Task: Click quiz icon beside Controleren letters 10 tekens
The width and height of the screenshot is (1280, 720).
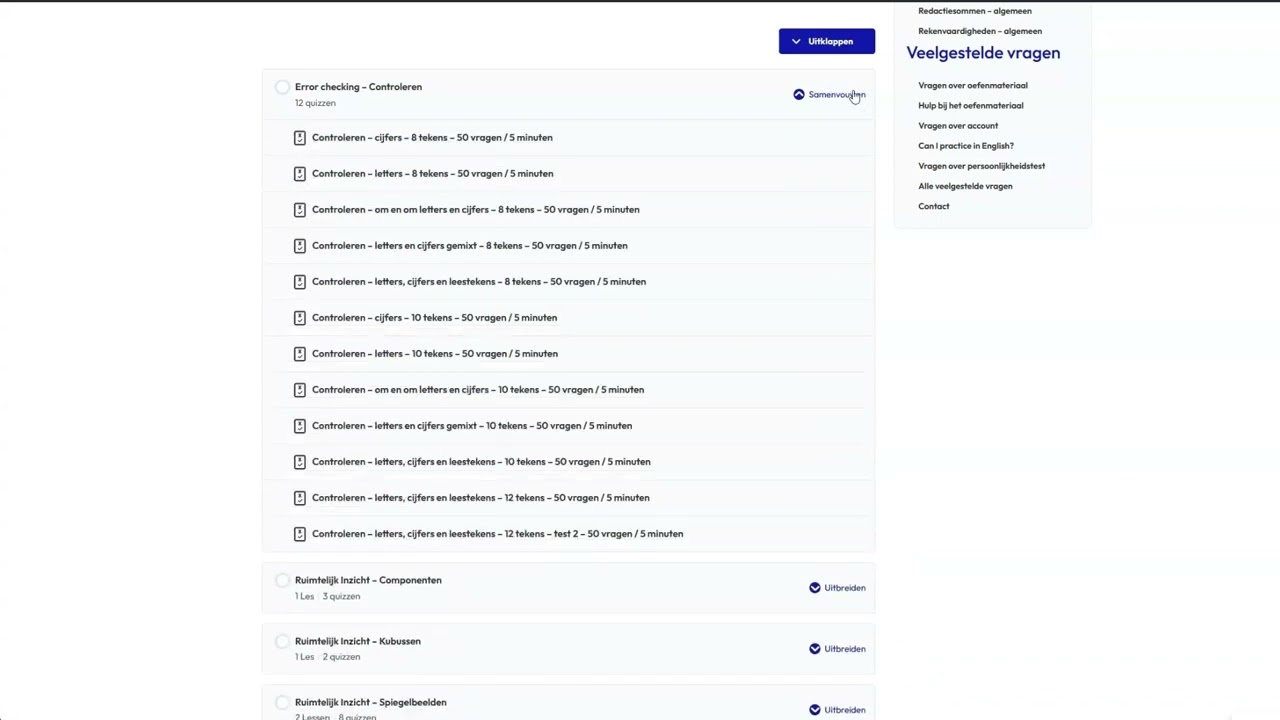Action: tap(299, 354)
